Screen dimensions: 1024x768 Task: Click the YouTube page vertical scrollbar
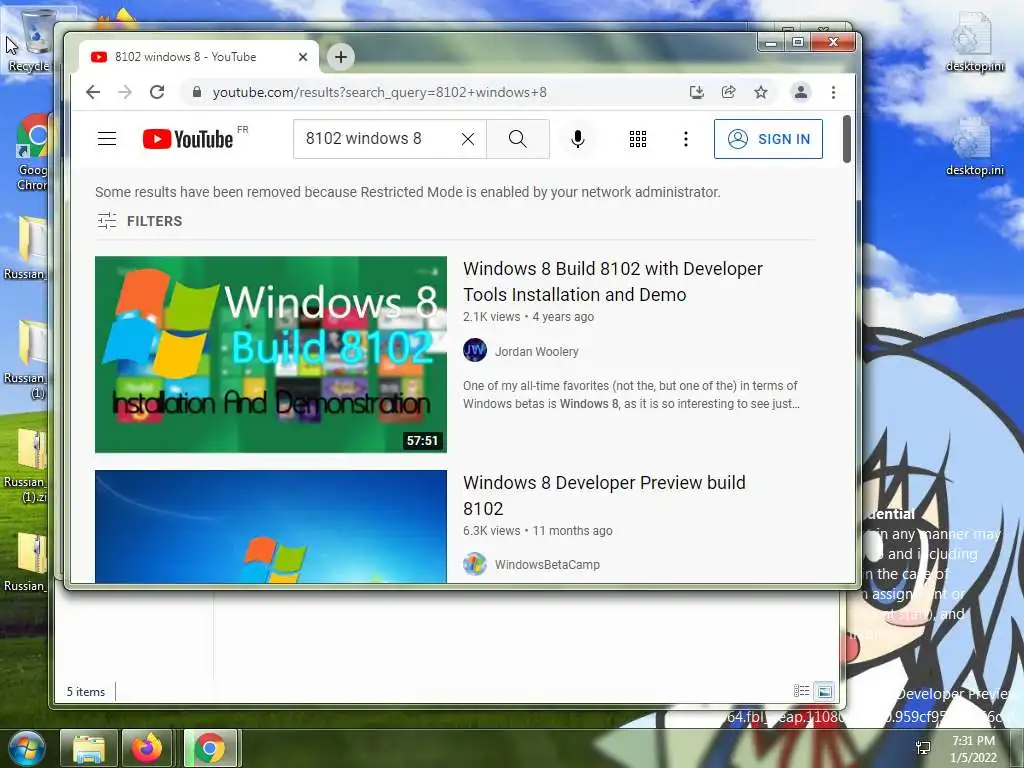tap(846, 139)
